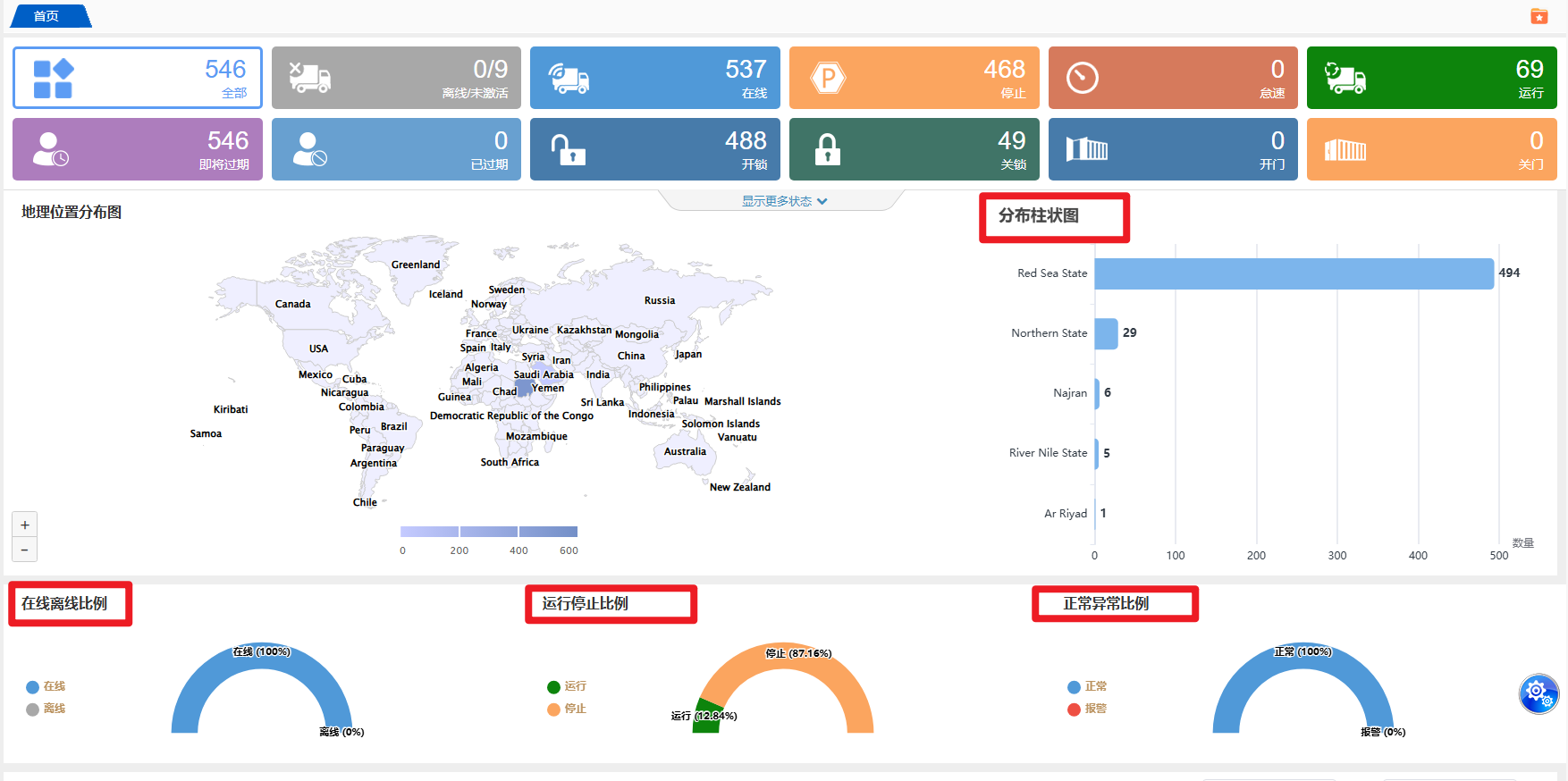Toggle 在线 legend in online ratio chart
This screenshot has height=781, width=1568.
pos(46,686)
